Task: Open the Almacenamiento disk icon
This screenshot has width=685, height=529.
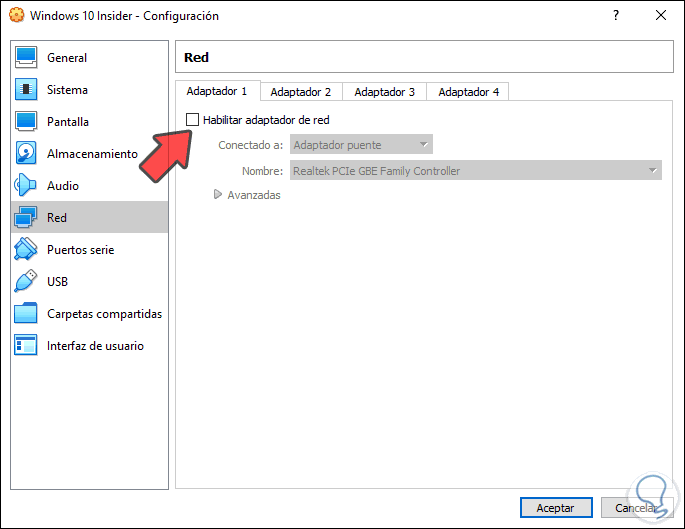Action: pos(27,154)
